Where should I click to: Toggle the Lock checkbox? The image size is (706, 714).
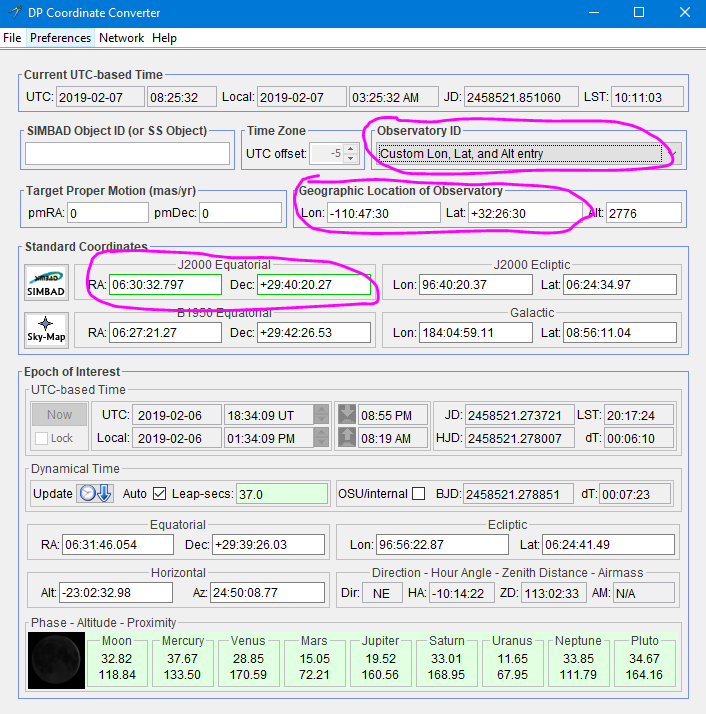tap(42, 438)
